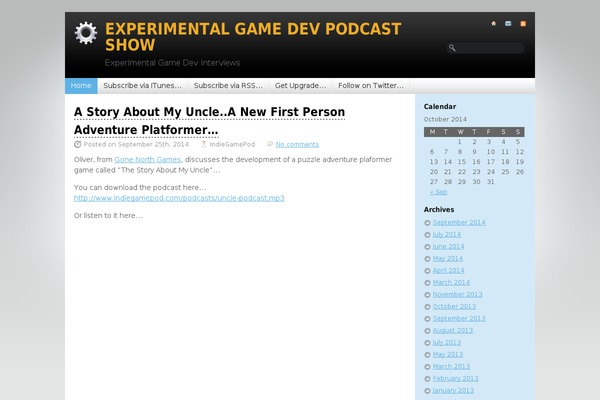The width and height of the screenshot is (600, 400).
Task: Open May 2013 archive
Action: (x=448, y=355)
